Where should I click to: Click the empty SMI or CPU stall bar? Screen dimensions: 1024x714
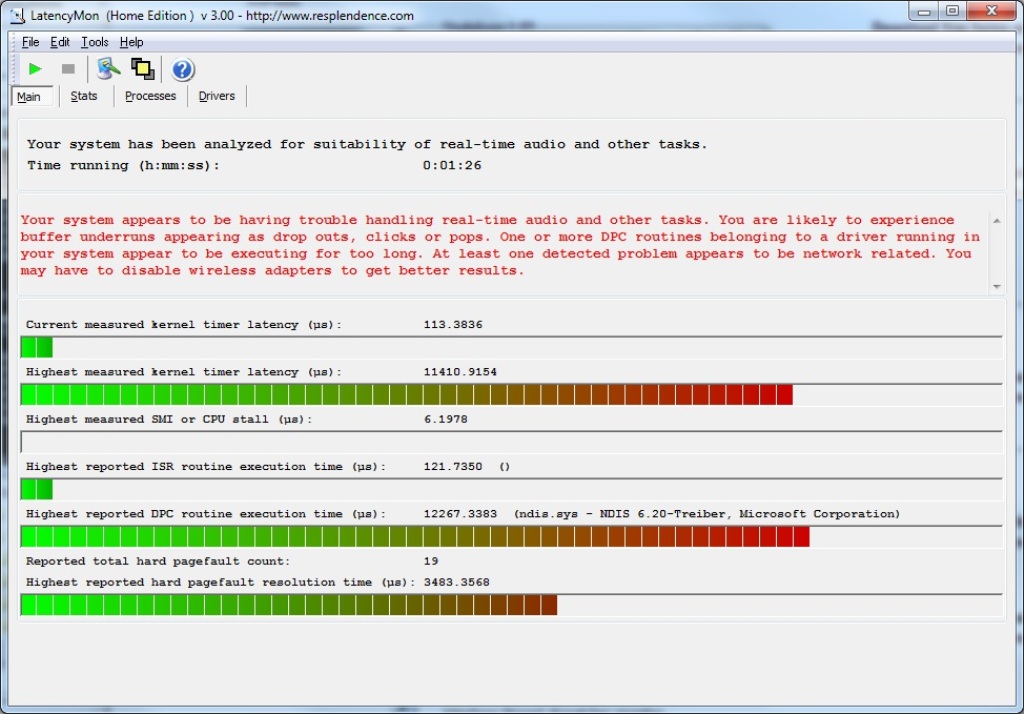(511, 442)
